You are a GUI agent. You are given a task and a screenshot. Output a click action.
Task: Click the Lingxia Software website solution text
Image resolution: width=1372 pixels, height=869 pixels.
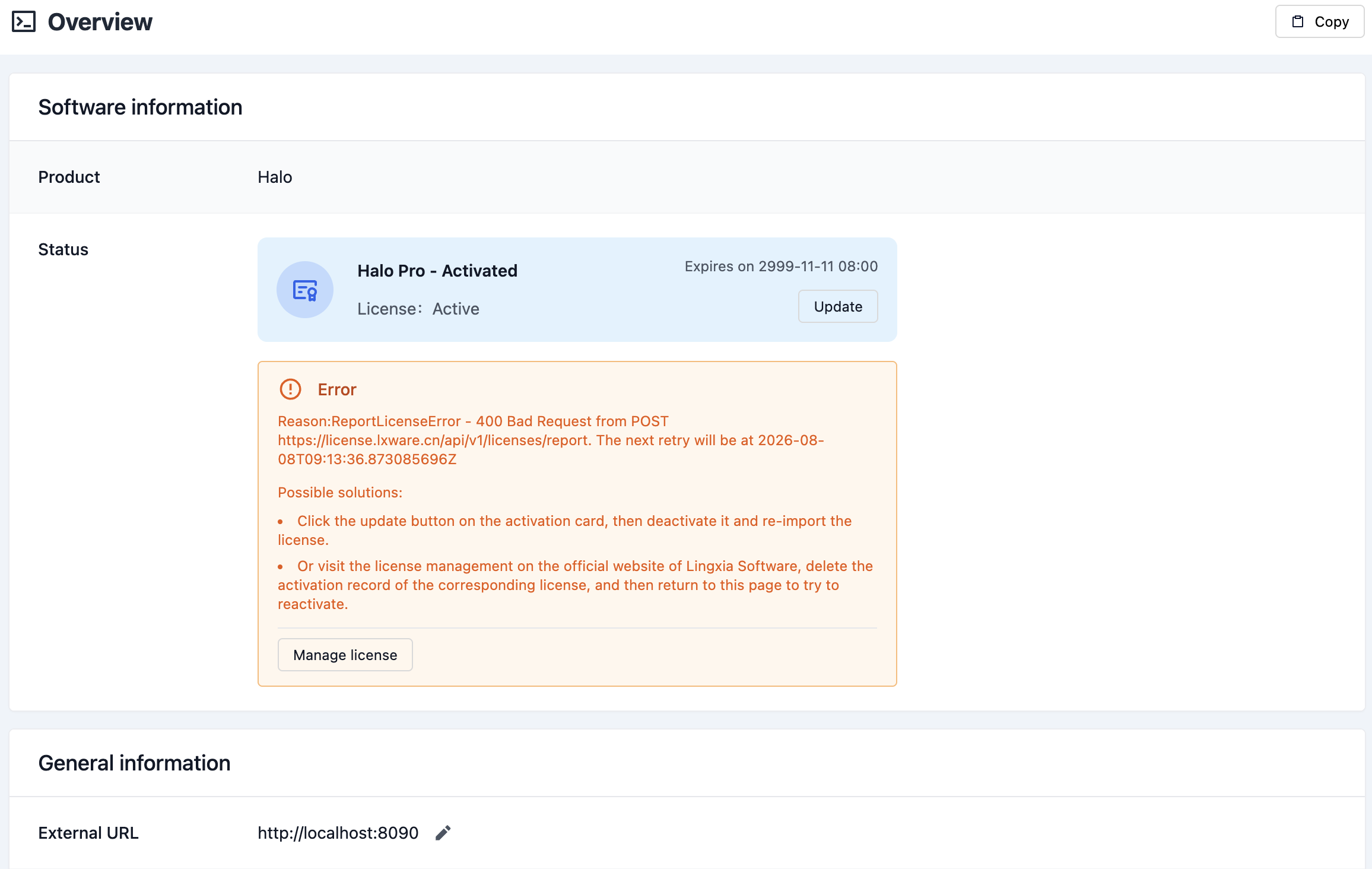point(576,585)
